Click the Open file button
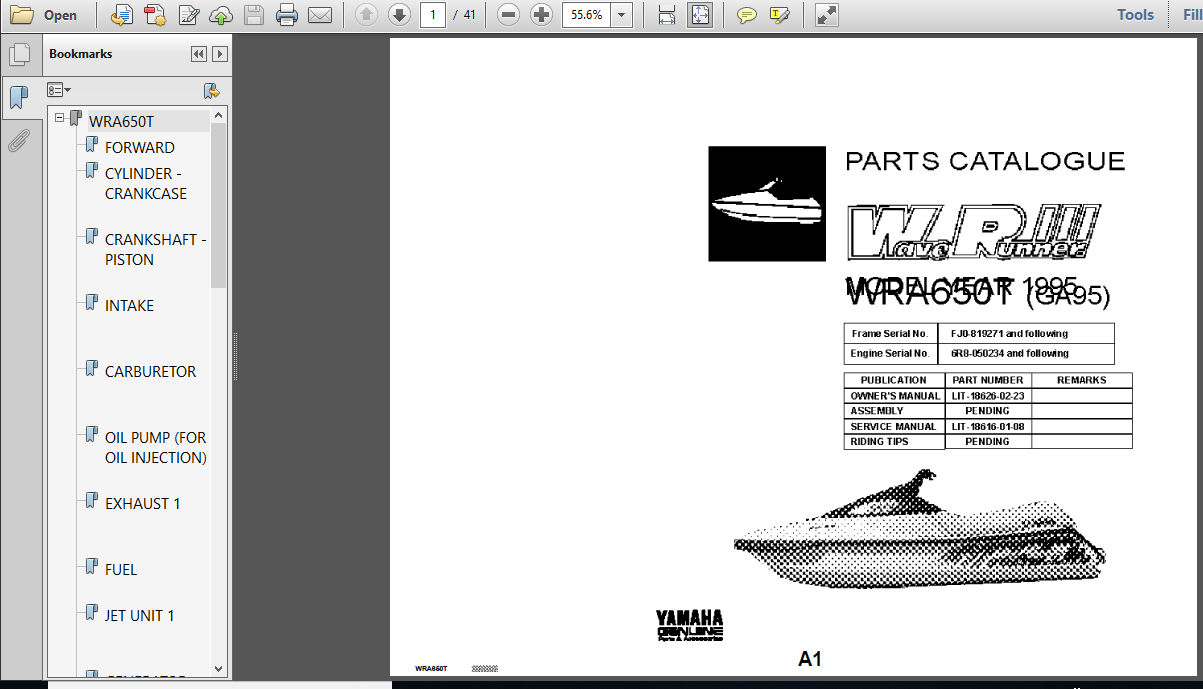 pyautogui.click(x=45, y=15)
